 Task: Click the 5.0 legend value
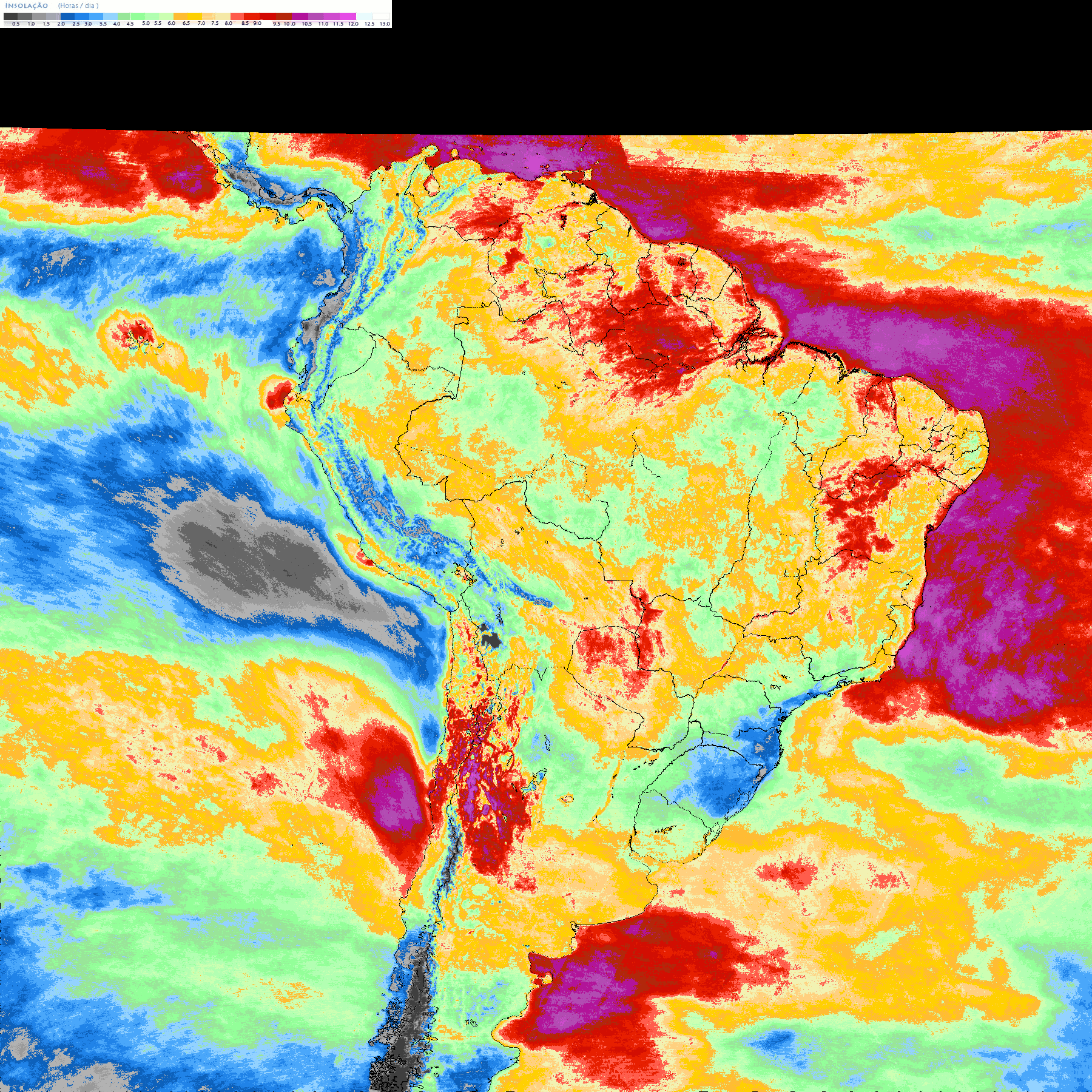click(146, 23)
